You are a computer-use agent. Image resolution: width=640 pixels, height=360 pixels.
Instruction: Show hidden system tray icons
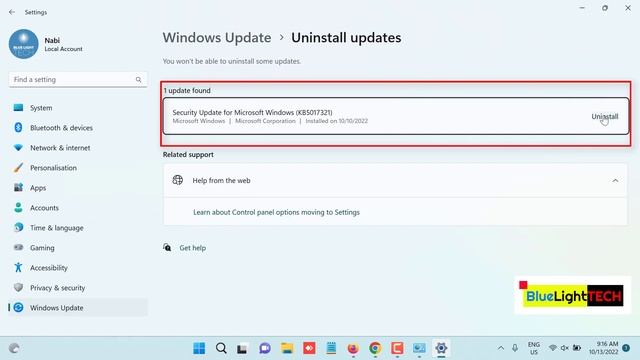(501, 348)
